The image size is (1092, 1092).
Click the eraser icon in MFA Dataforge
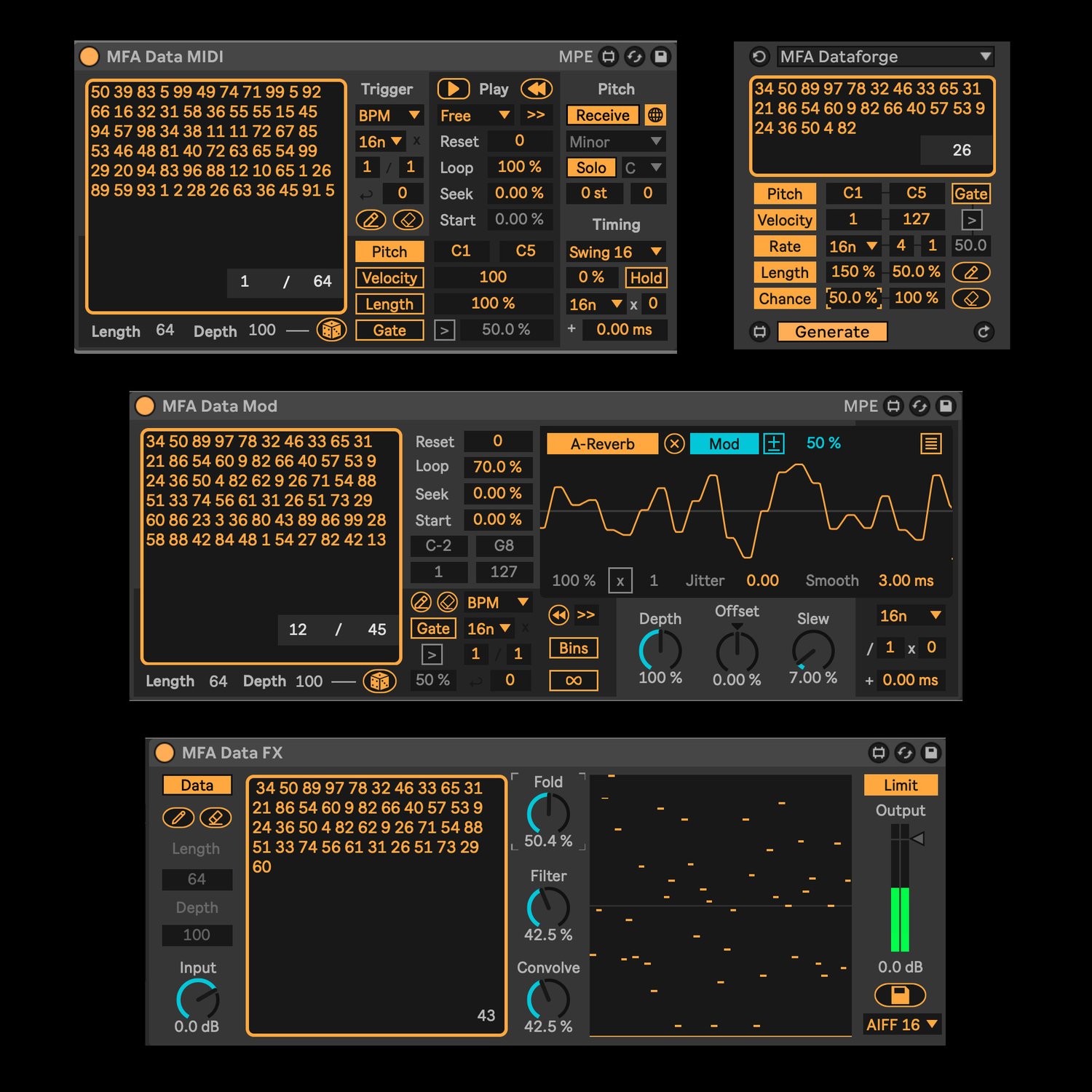click(971, 298)
